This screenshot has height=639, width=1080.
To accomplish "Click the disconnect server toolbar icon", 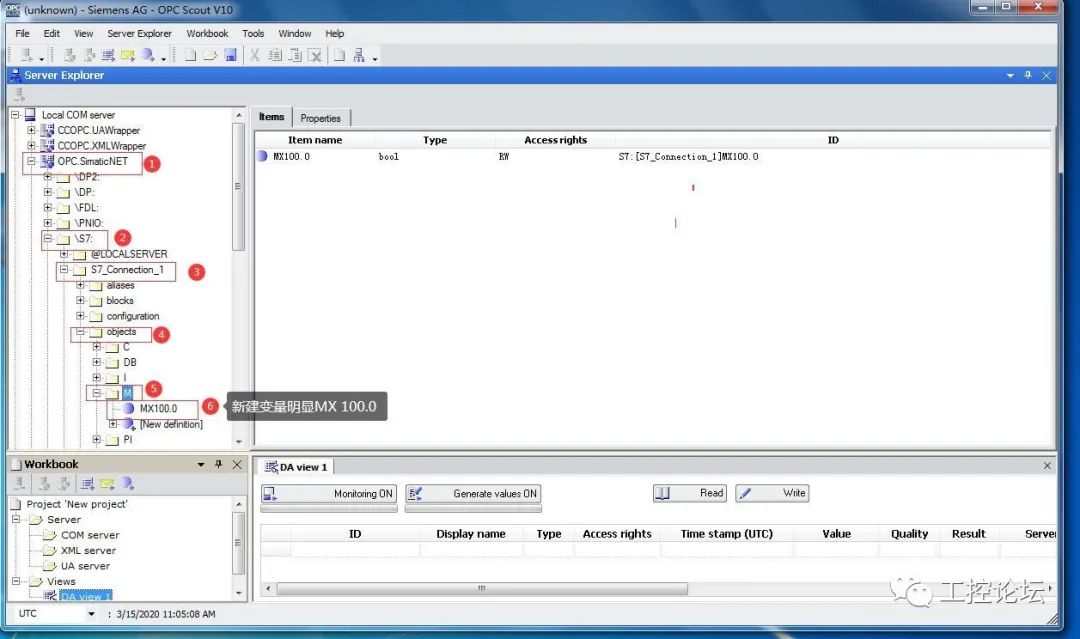I will 89,55.
